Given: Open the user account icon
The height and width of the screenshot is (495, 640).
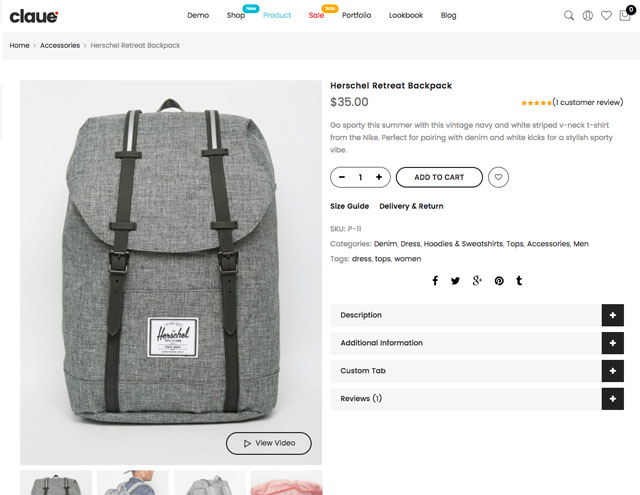Looking at the screenshot, I should pos(587,16).
